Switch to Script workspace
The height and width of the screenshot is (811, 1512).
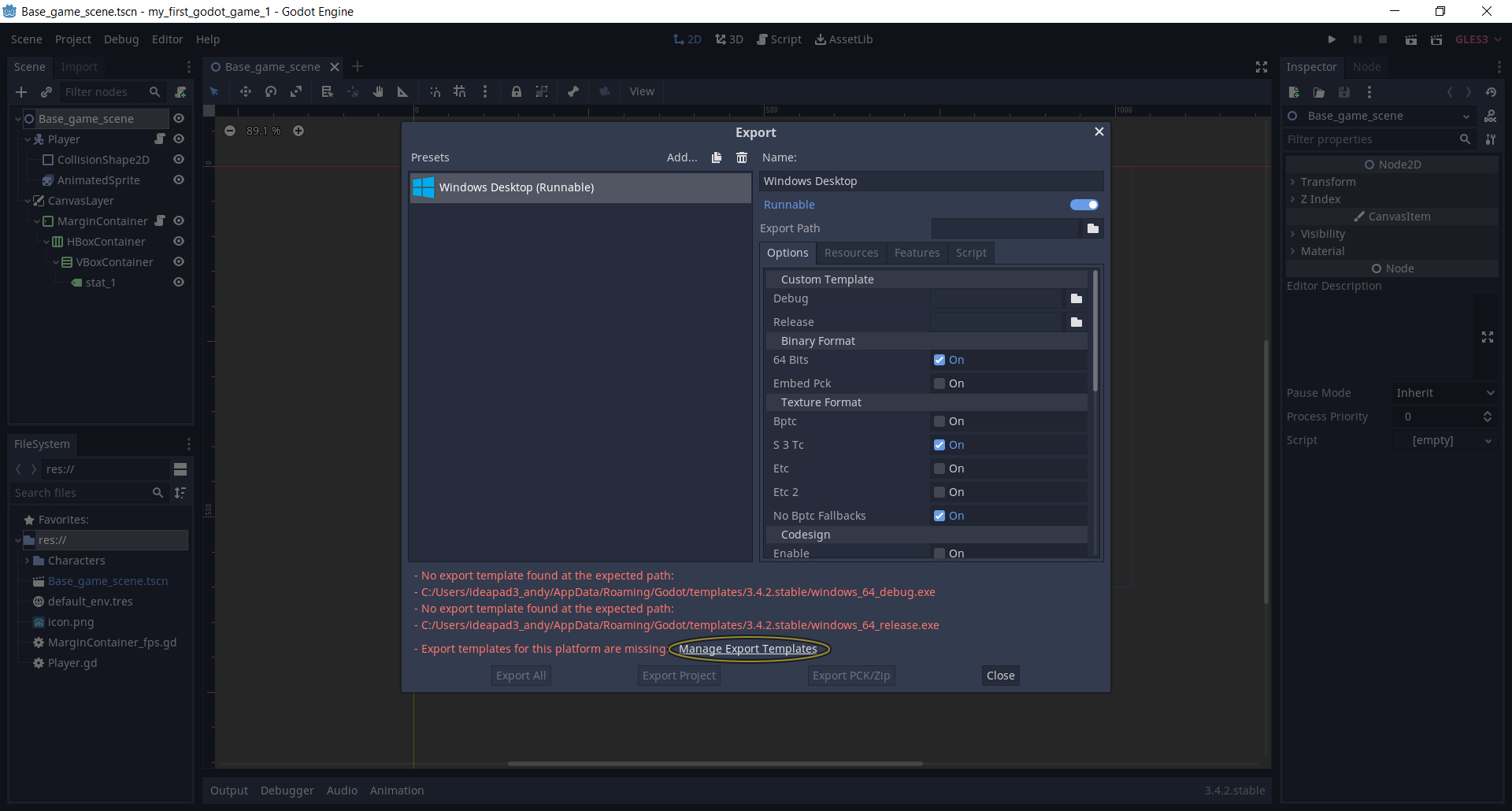pyautogui.click(x=779, y=39)
